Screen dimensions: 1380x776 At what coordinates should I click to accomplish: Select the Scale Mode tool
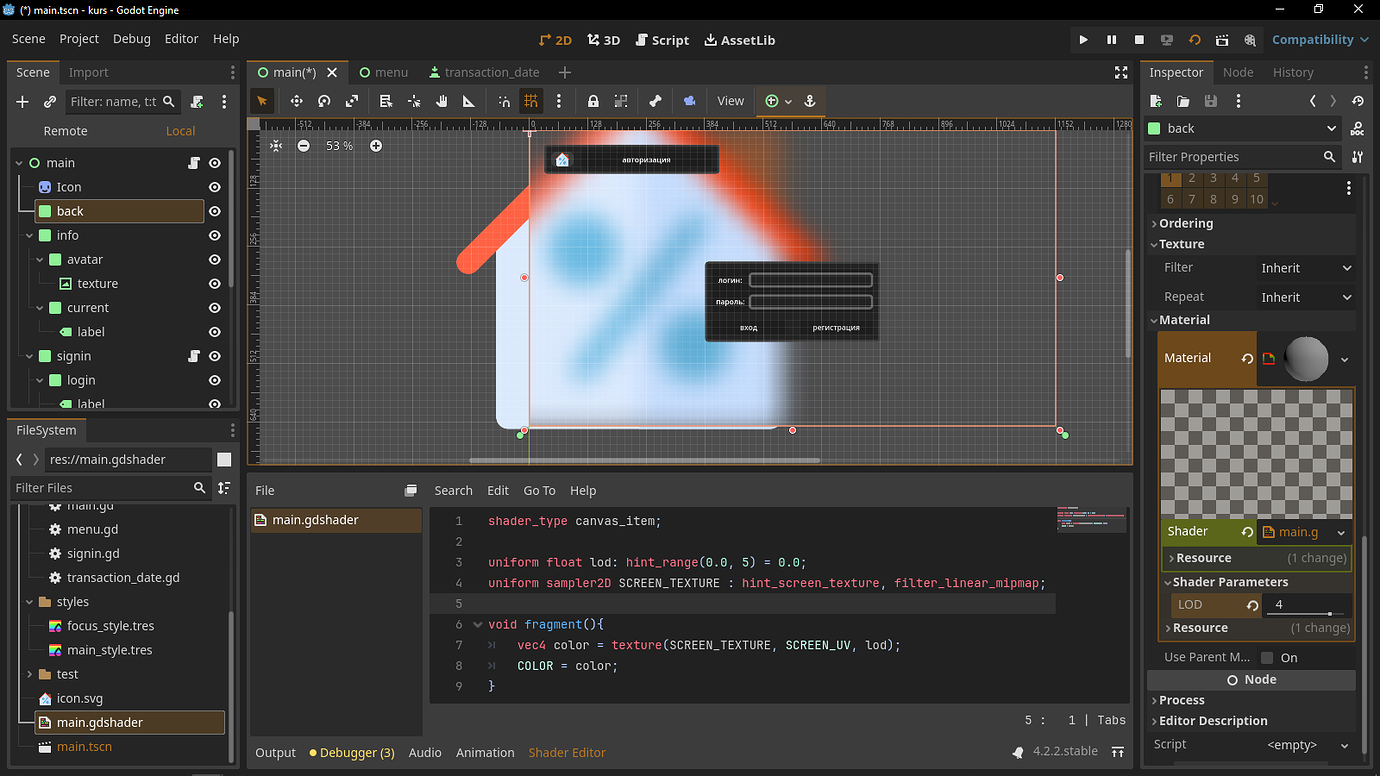pos(352,101)
